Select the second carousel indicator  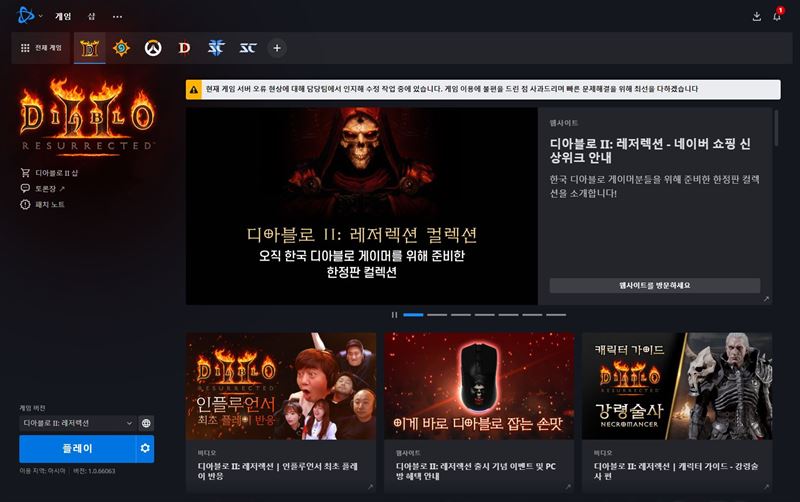coord(437,315)
